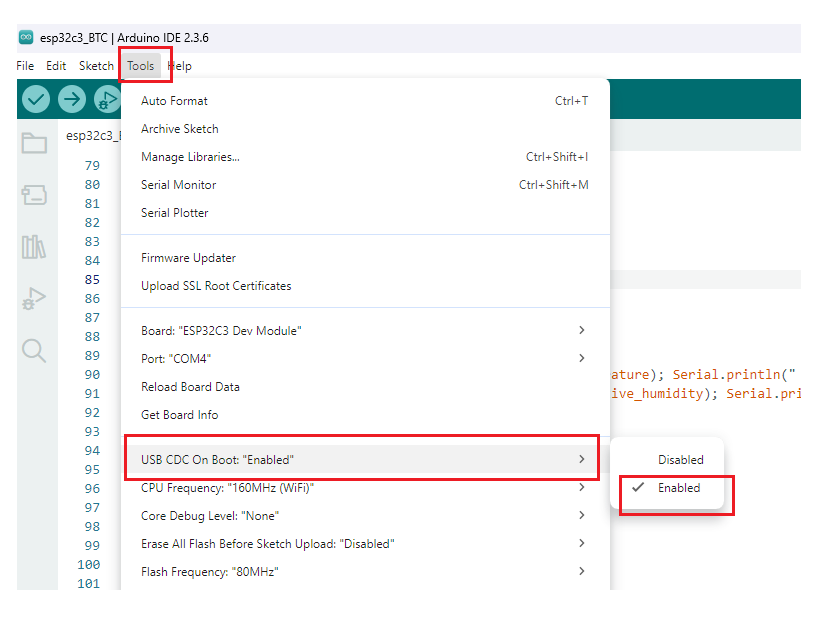Open the Boards Manager sidebar icon
824x628 pixels.
[x=34, y=195]
